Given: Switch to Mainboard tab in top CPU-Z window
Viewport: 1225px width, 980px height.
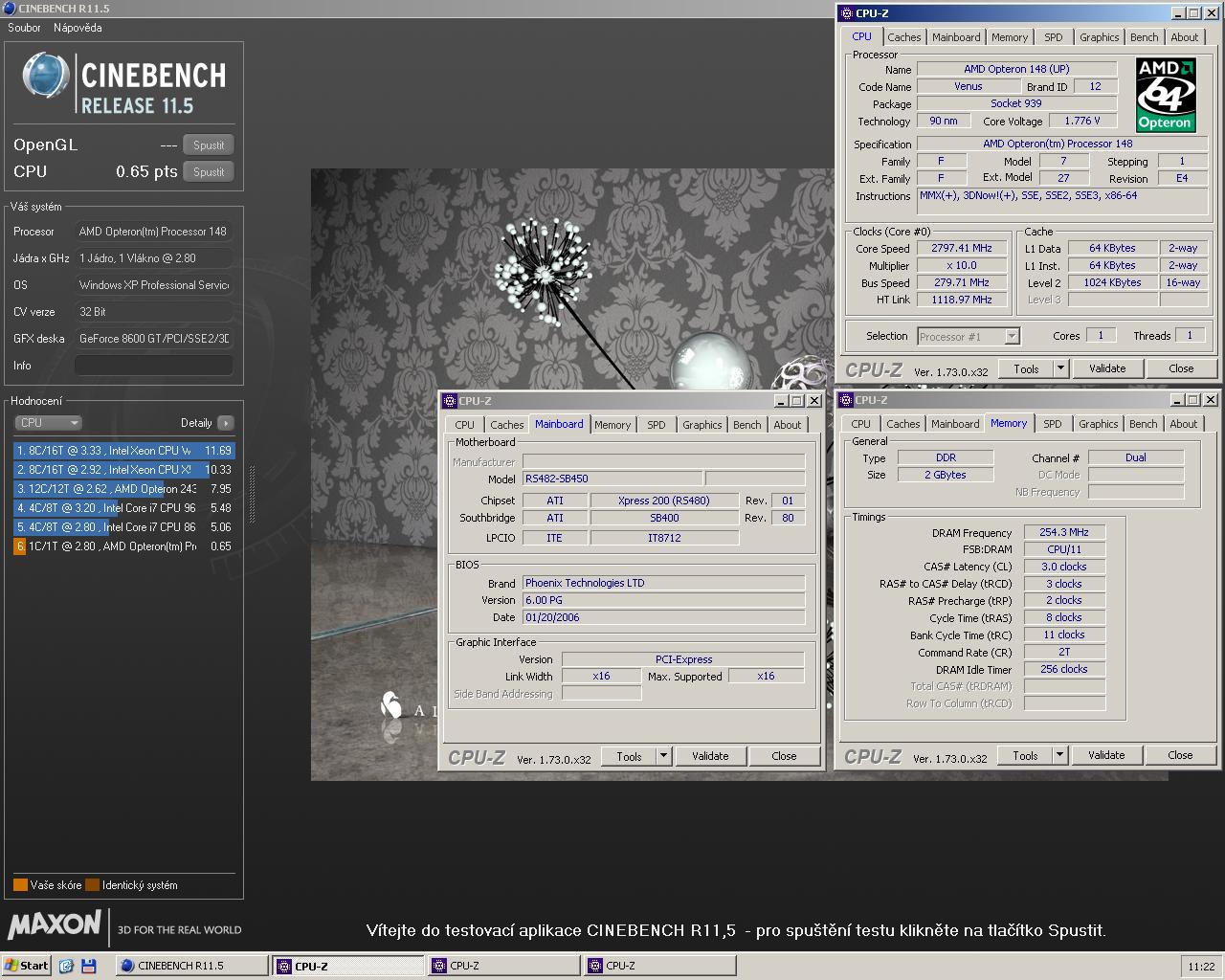Looking at the screenshot, I should click(x=956, y=37).
